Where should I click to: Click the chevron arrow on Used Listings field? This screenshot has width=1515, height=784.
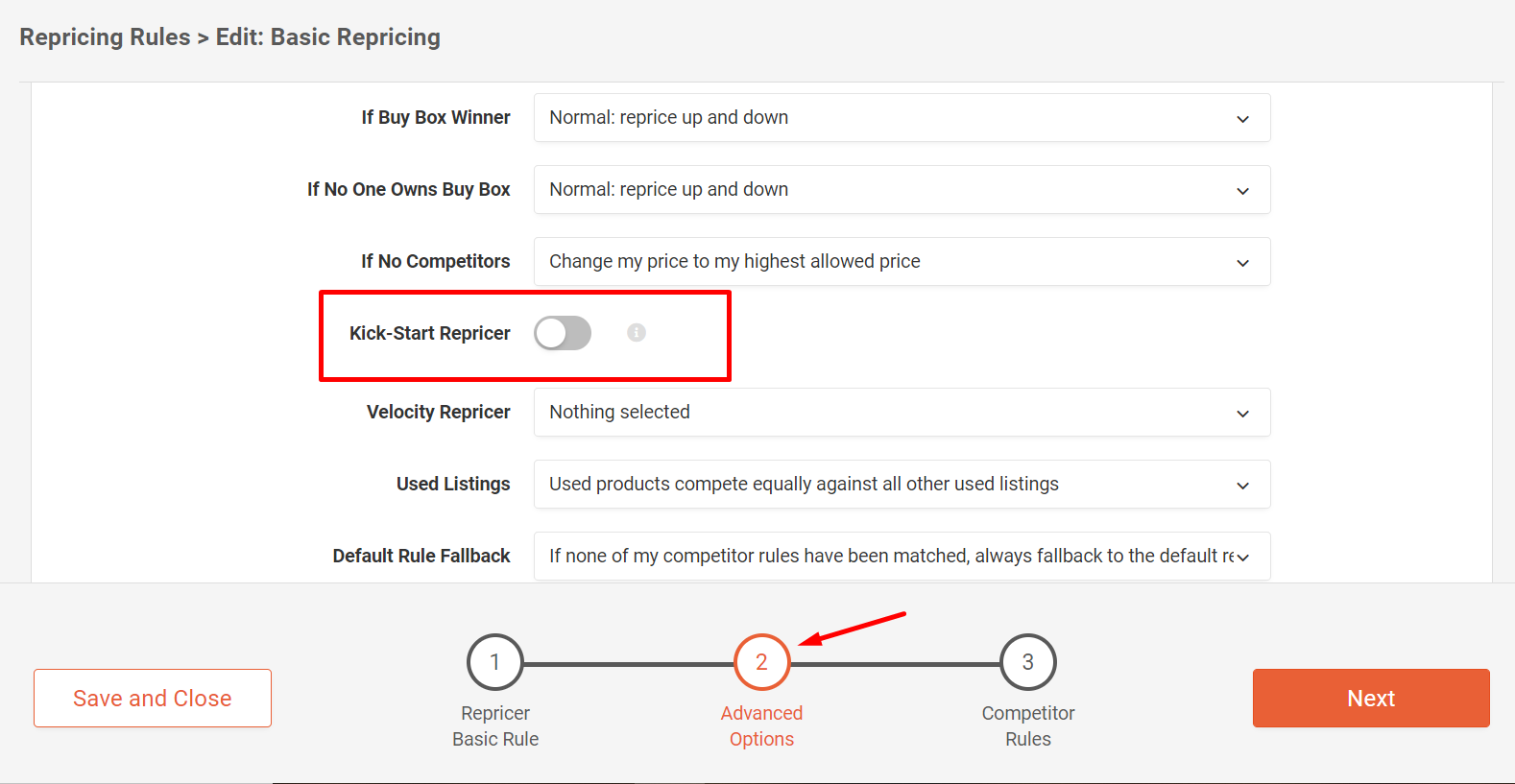(1243, 486)
